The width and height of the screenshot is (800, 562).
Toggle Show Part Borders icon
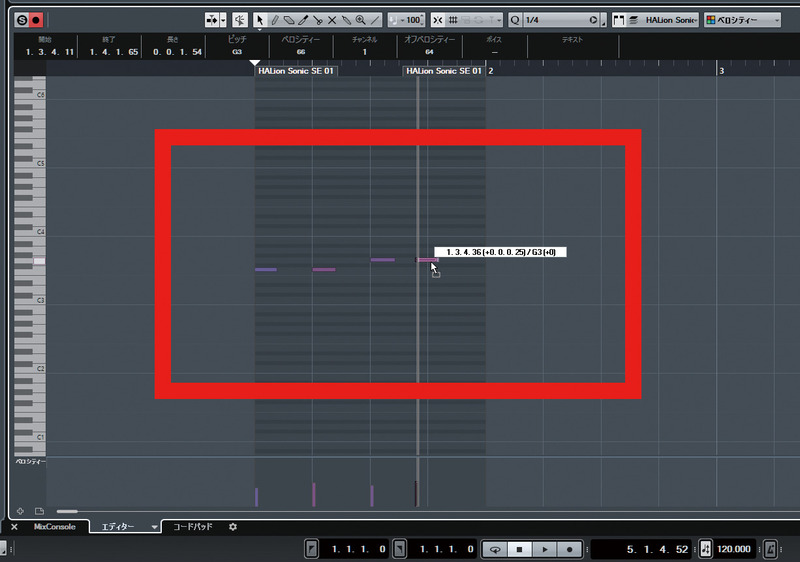click(x=619, y=20)
